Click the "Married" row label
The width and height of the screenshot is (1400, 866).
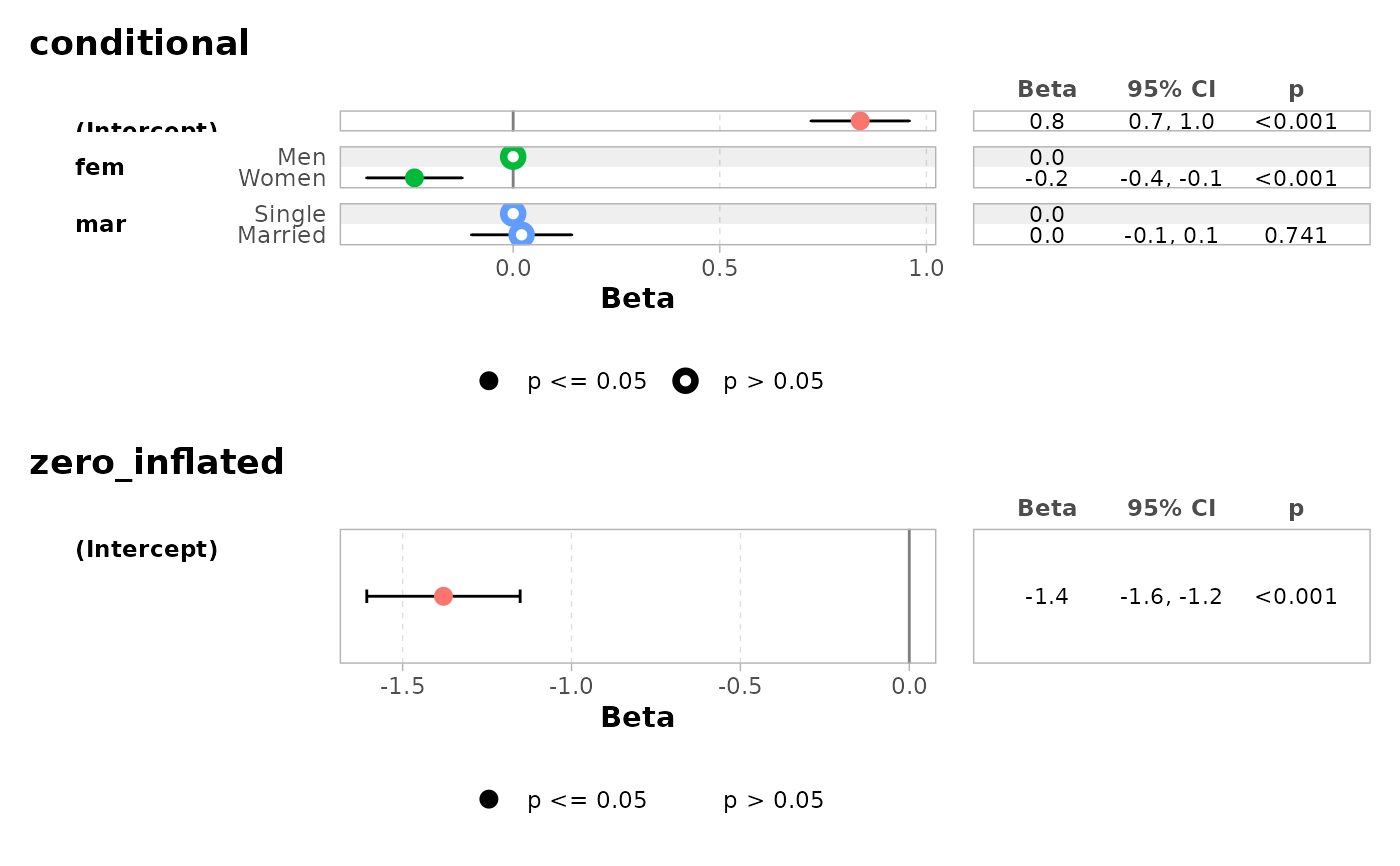coord(282,236)
